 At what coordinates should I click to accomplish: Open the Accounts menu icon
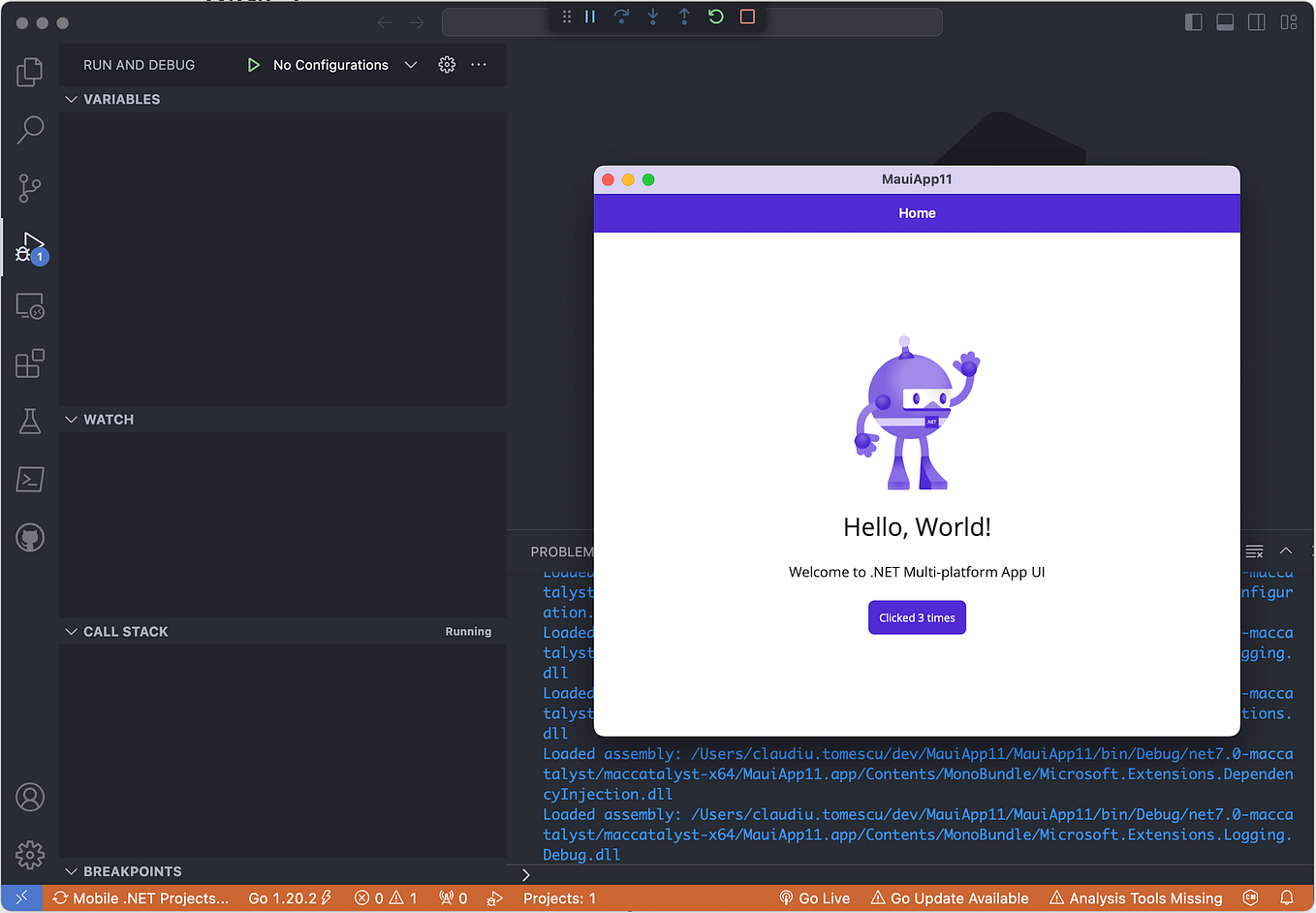[x=30, y=797]
